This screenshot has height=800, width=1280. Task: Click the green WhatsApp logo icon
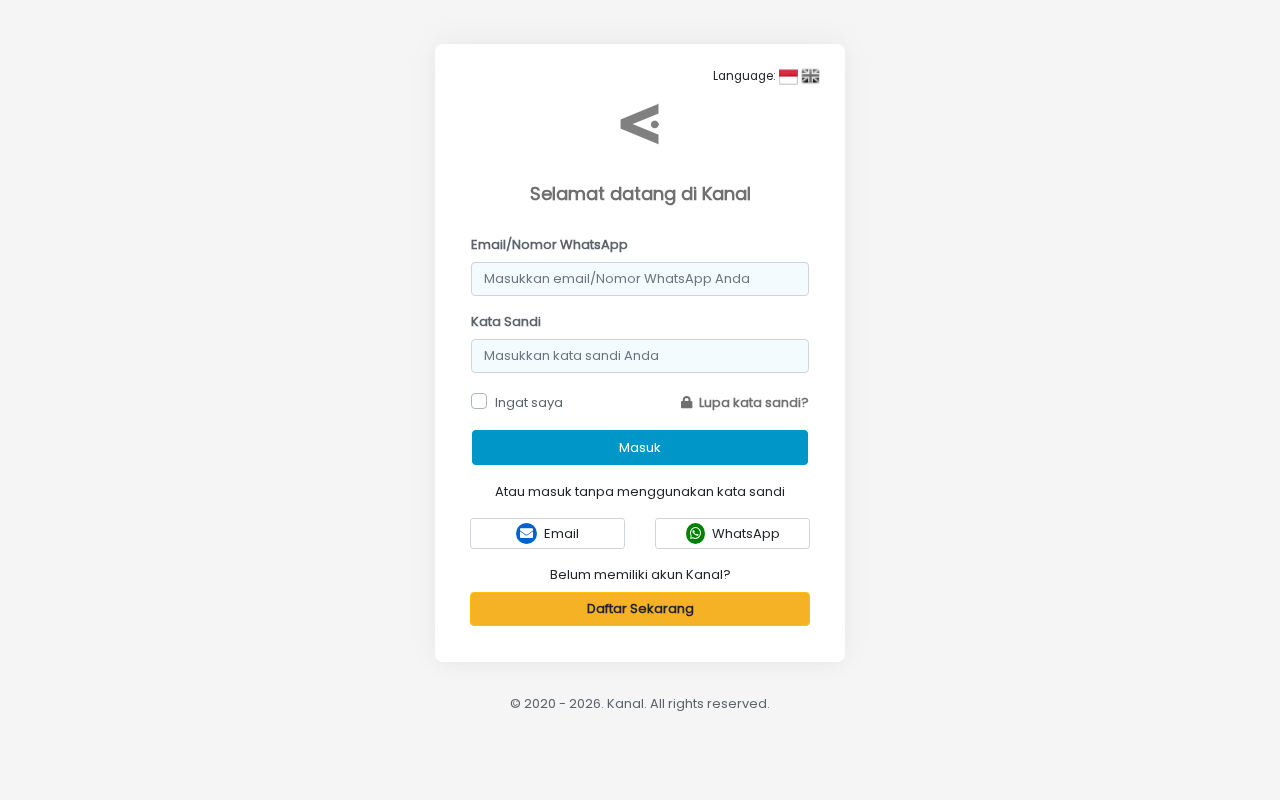pyautogui.click(x=695, y=533)
